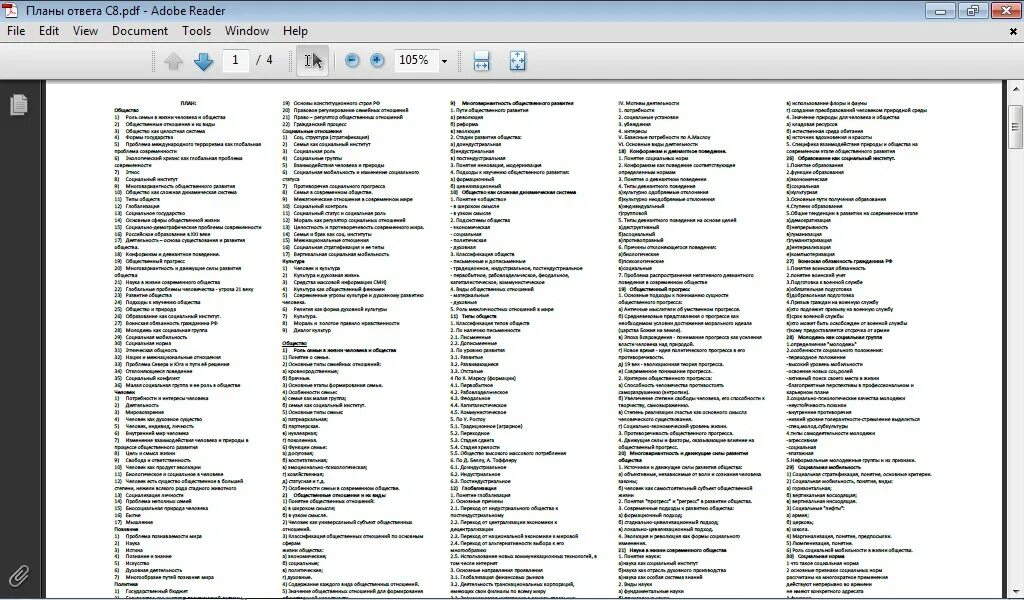
Task: Click the line "Гражданский процесс"
Action: click(319, 124)
